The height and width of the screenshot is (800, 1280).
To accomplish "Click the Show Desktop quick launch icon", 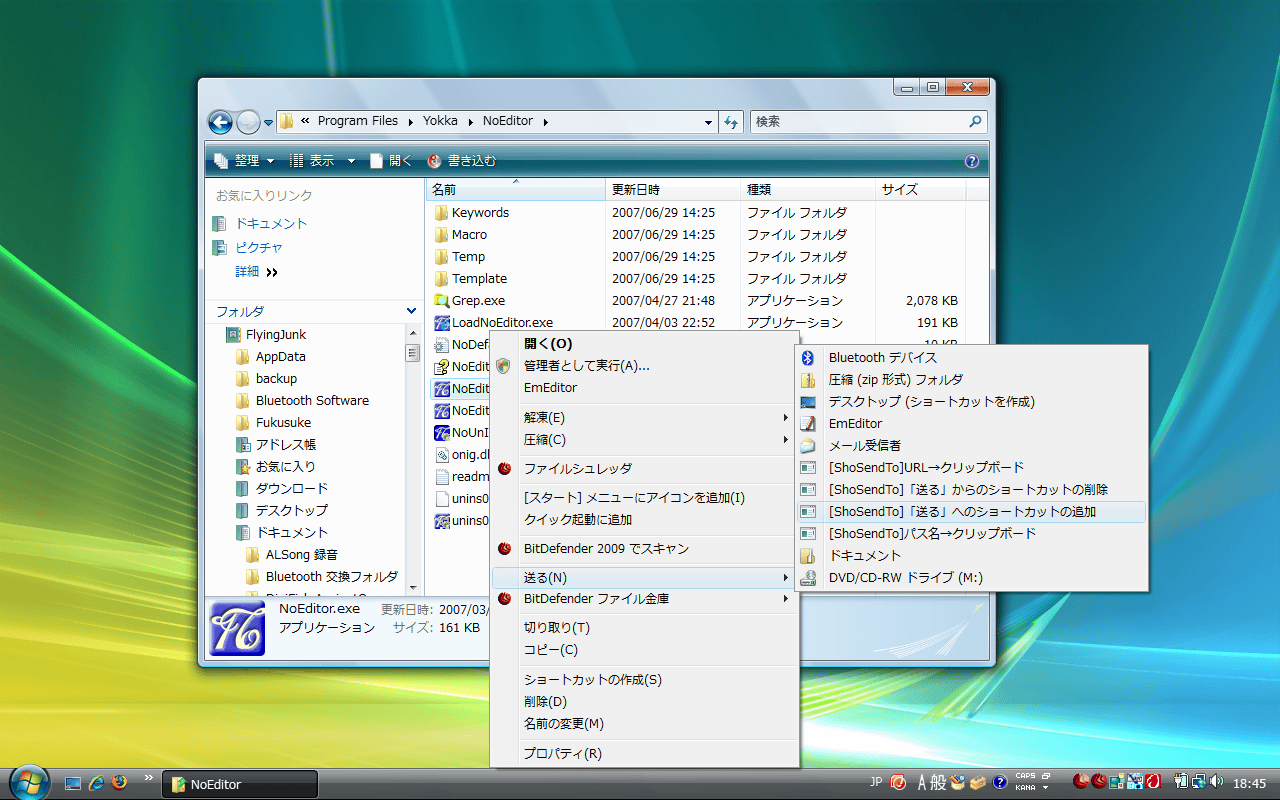I will point(73,783).
